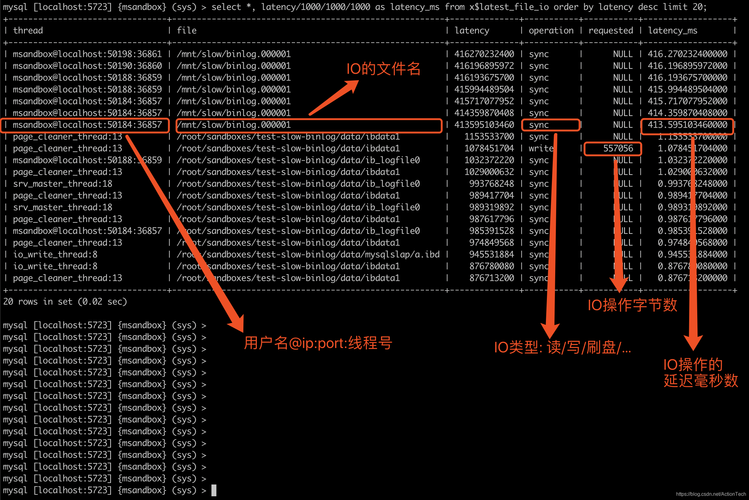Click file path in the 1032372220 latency row
This screenshot has width=749, height=500.
coord(298,160)
